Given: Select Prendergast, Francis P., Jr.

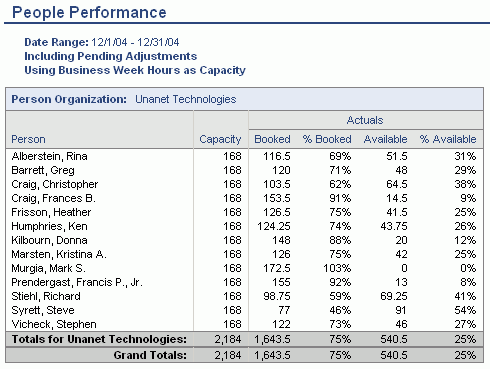Looking at the screenshot, I should pyautogui.click(x=77, y=282).
